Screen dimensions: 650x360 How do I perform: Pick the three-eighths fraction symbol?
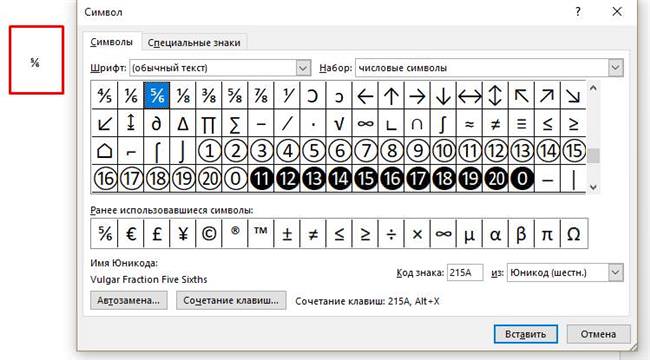[x=209, y=96]
